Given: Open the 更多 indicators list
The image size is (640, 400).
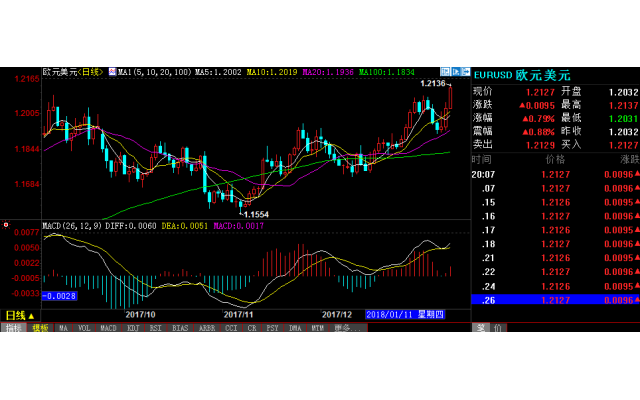Looking at the screenshot, I should click(x=343, y=328).
